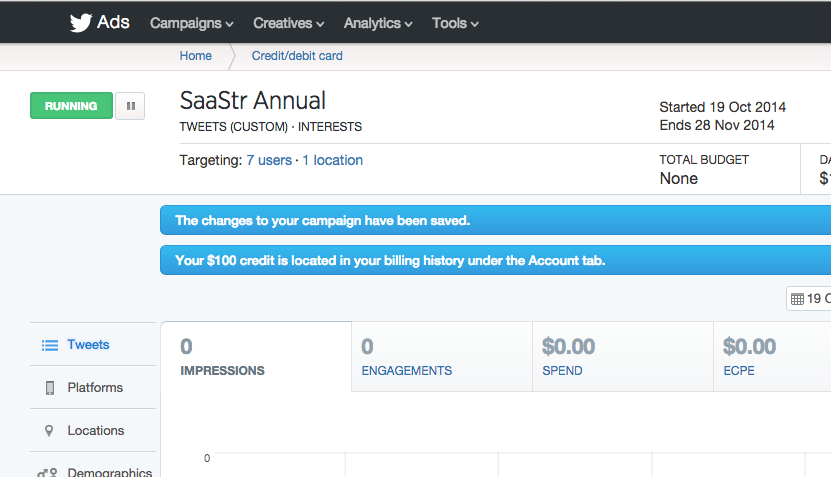Click the 'changes have been saved' notification
The height and width of the screenshot is (477, 831).
[x=496, y=220]
